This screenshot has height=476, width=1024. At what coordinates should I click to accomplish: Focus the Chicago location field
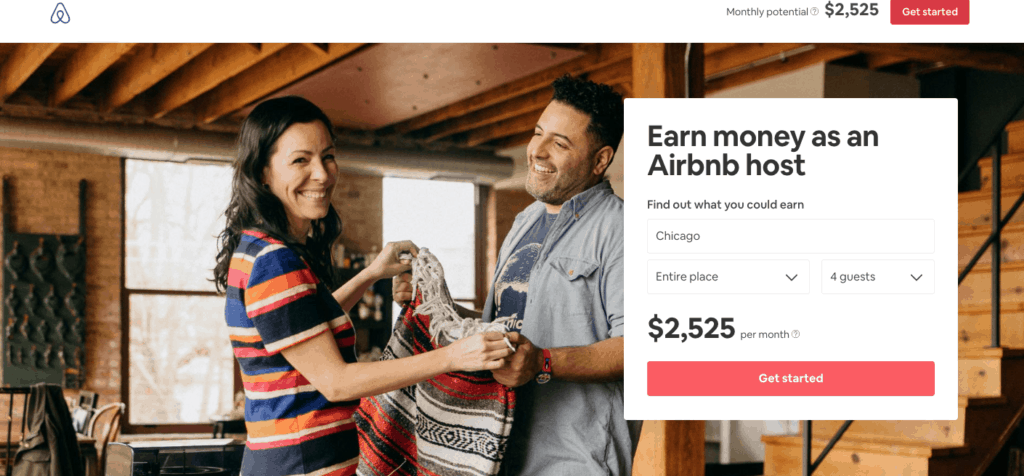click(790, 236)
